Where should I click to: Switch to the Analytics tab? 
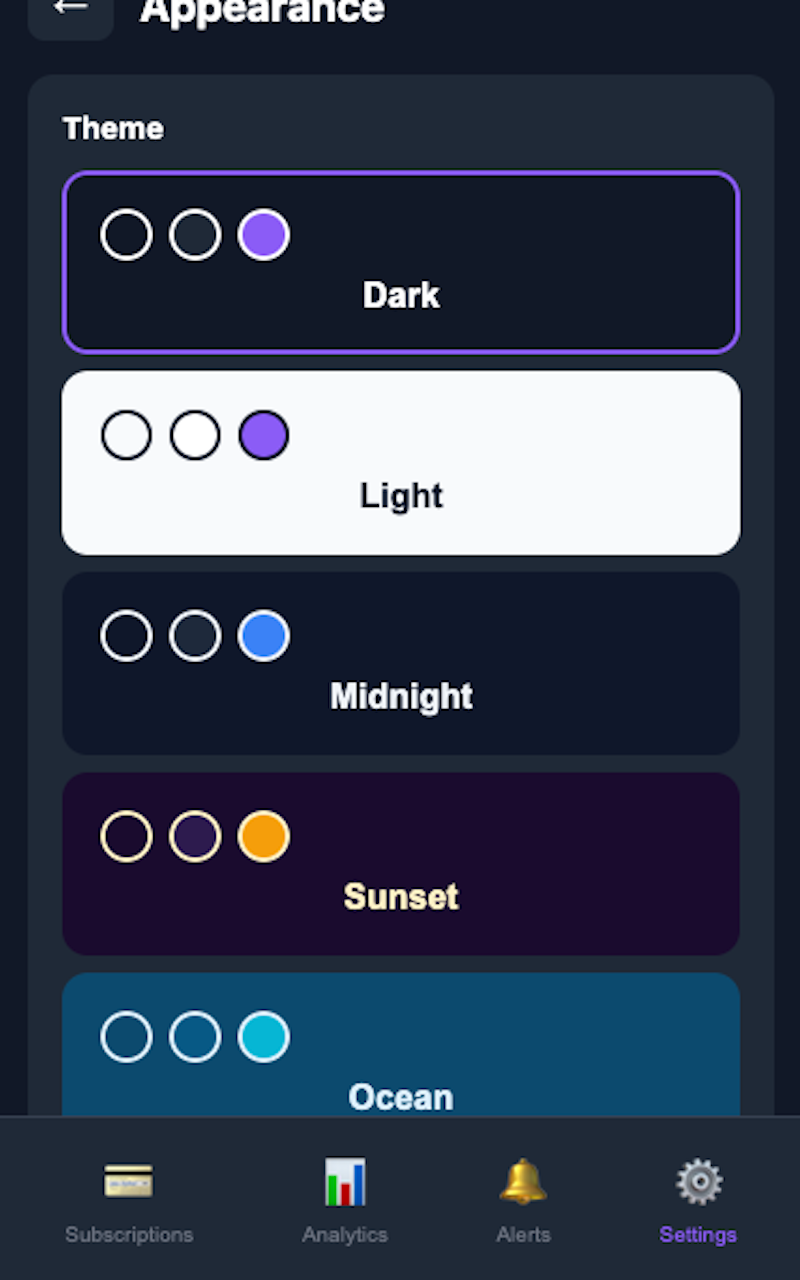point(344,1200)
